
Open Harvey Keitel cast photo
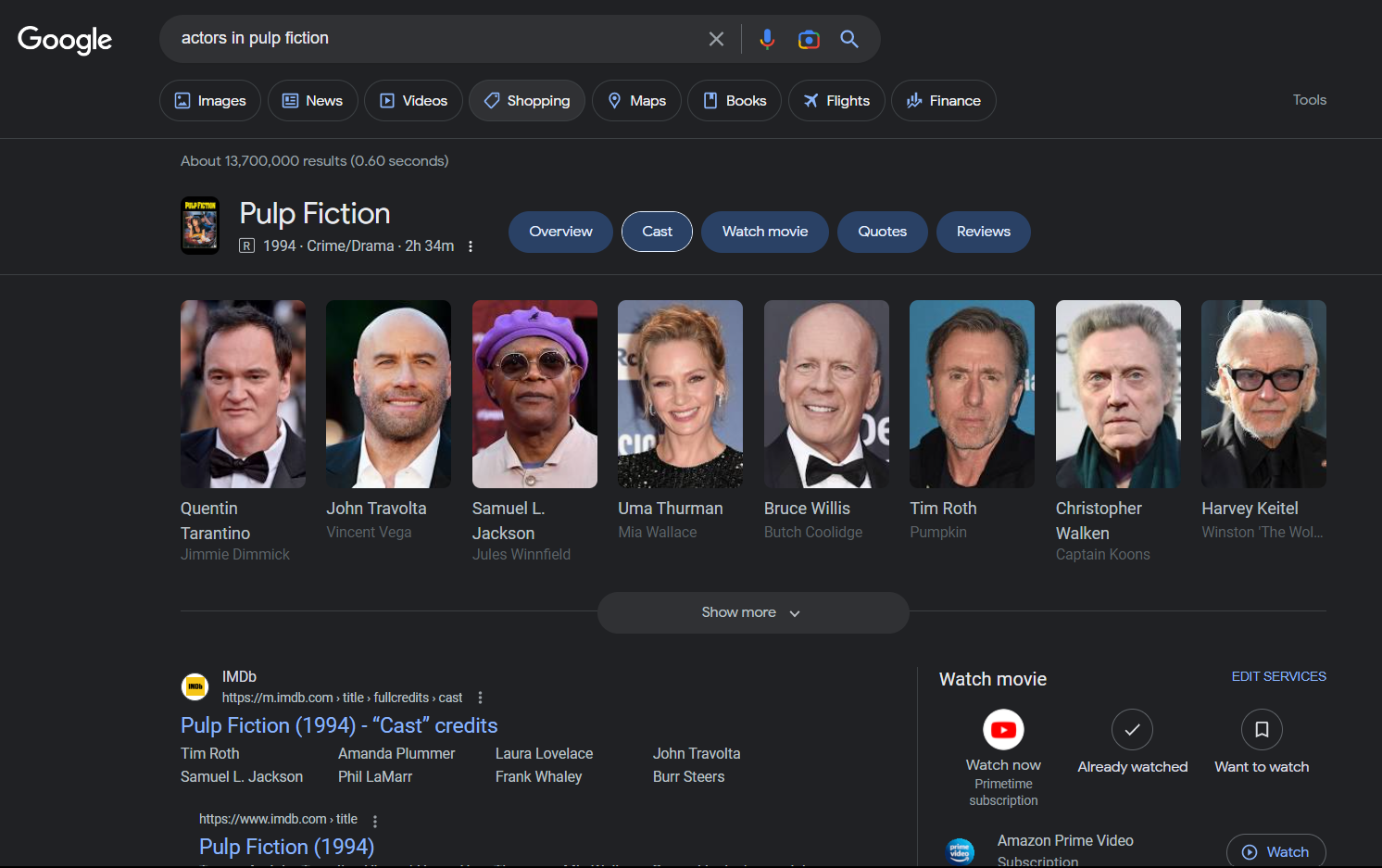click(1263, 394)
